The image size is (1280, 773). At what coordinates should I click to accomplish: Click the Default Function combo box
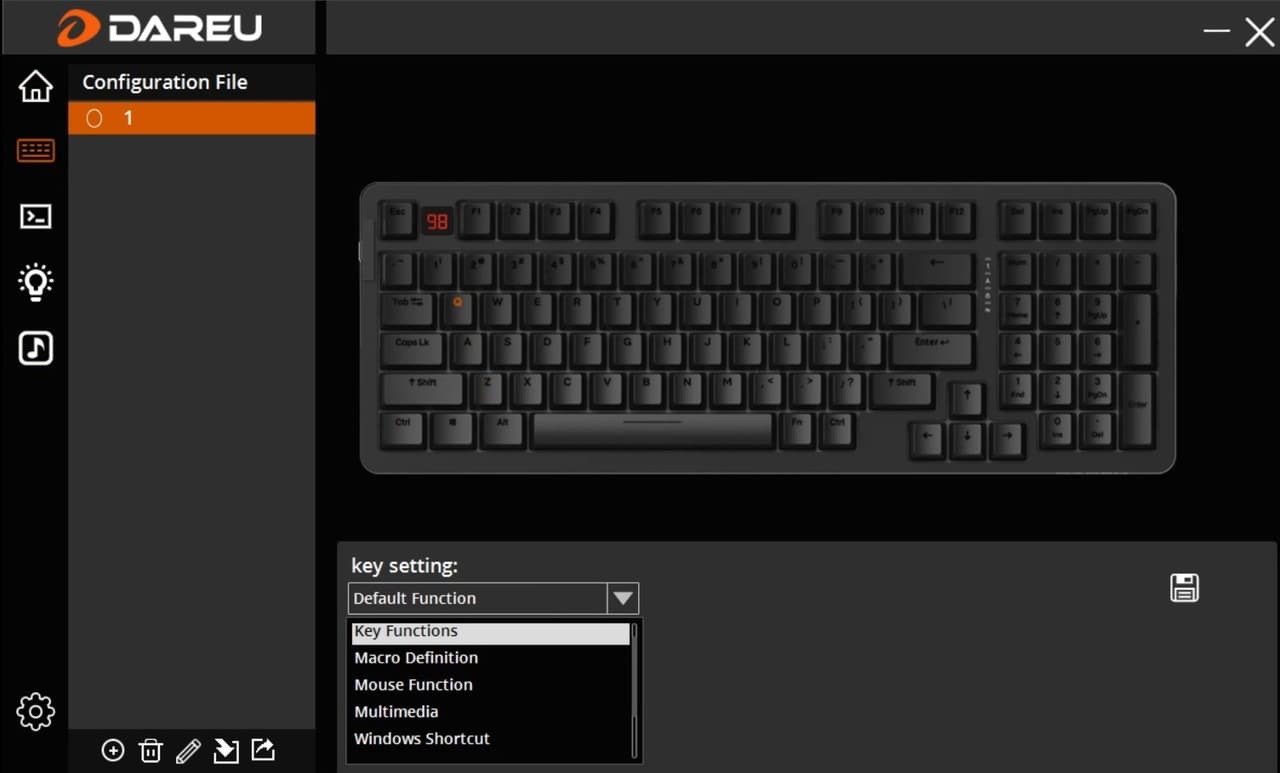493,598
